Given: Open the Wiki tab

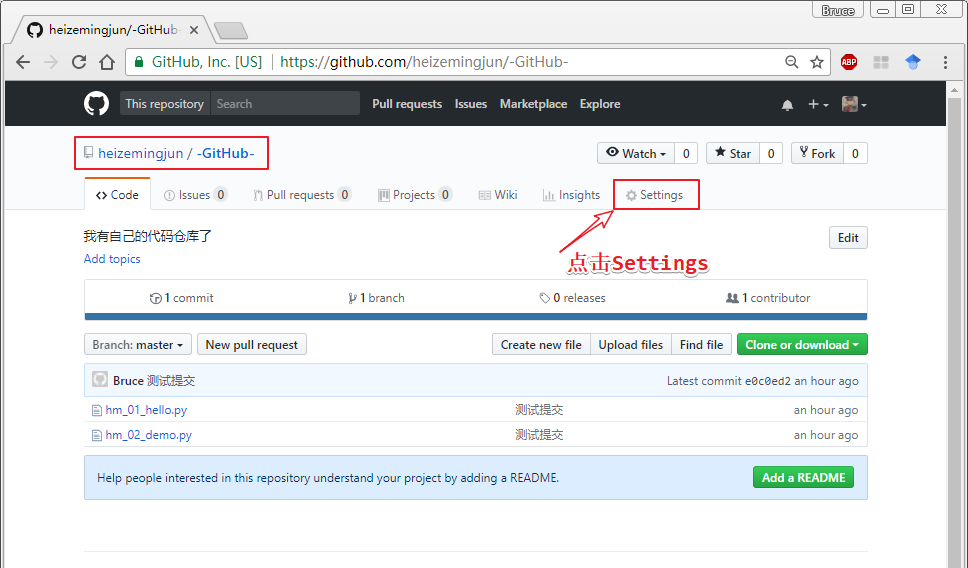Looking at the screenshot, I should point(498,194).
